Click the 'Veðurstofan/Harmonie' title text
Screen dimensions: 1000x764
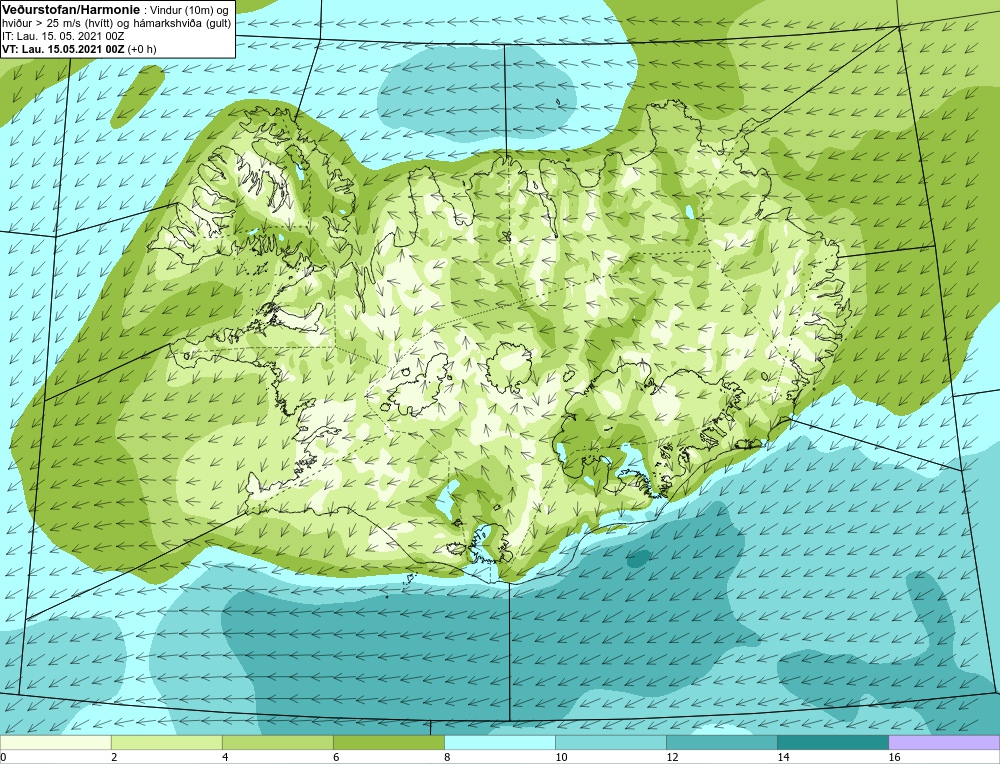[71, 10]
